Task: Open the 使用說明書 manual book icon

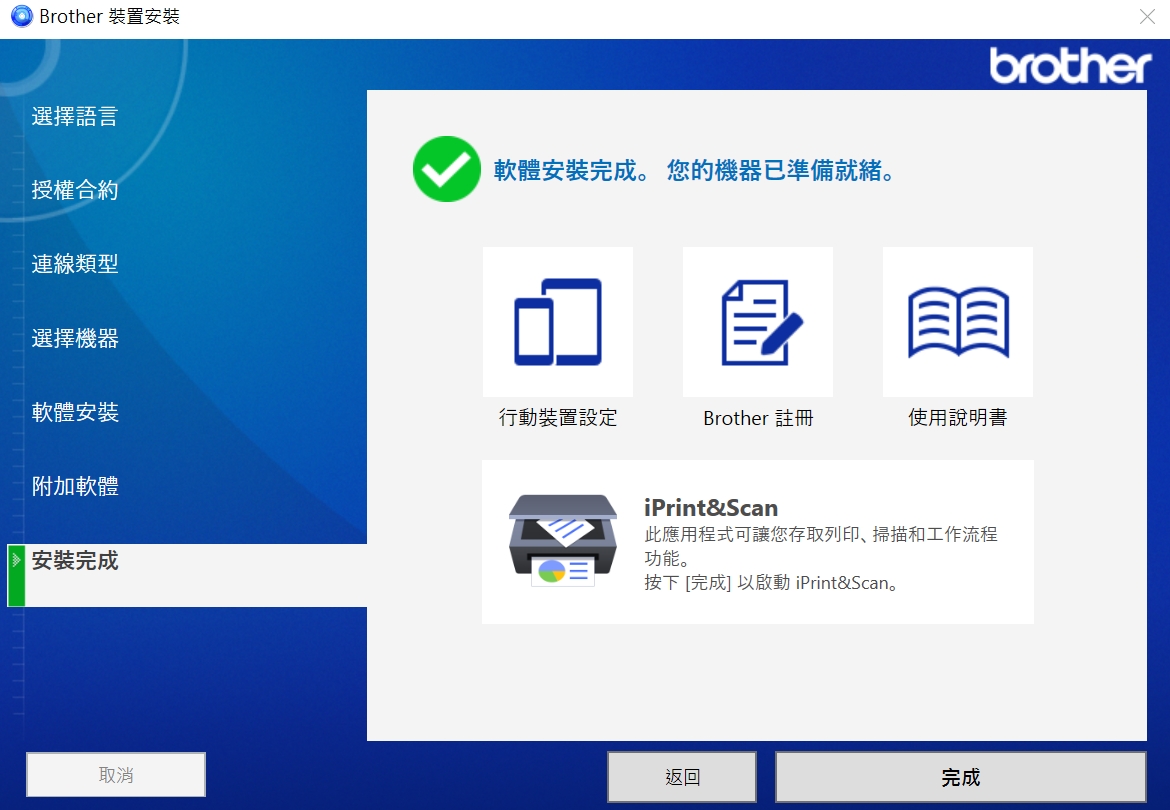Action: pyautogui.click(x=957, y=321)
